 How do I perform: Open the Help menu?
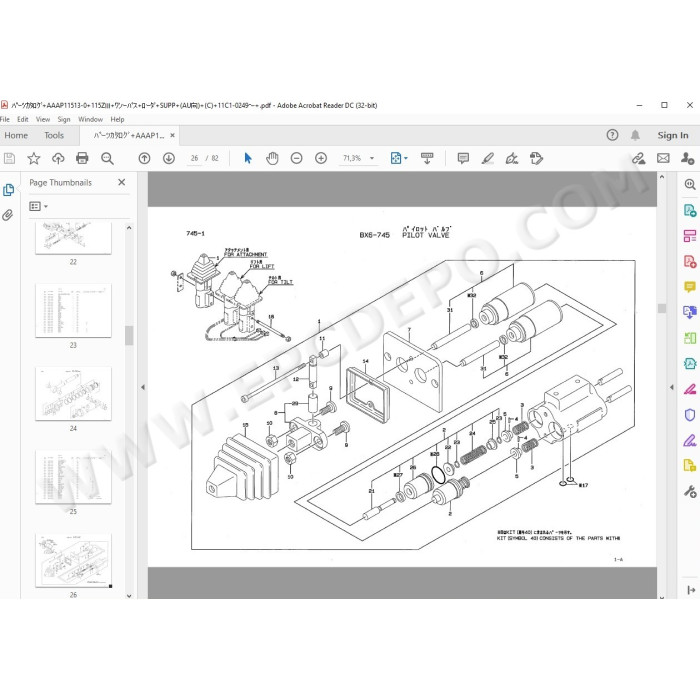click(x=117, y=119)
